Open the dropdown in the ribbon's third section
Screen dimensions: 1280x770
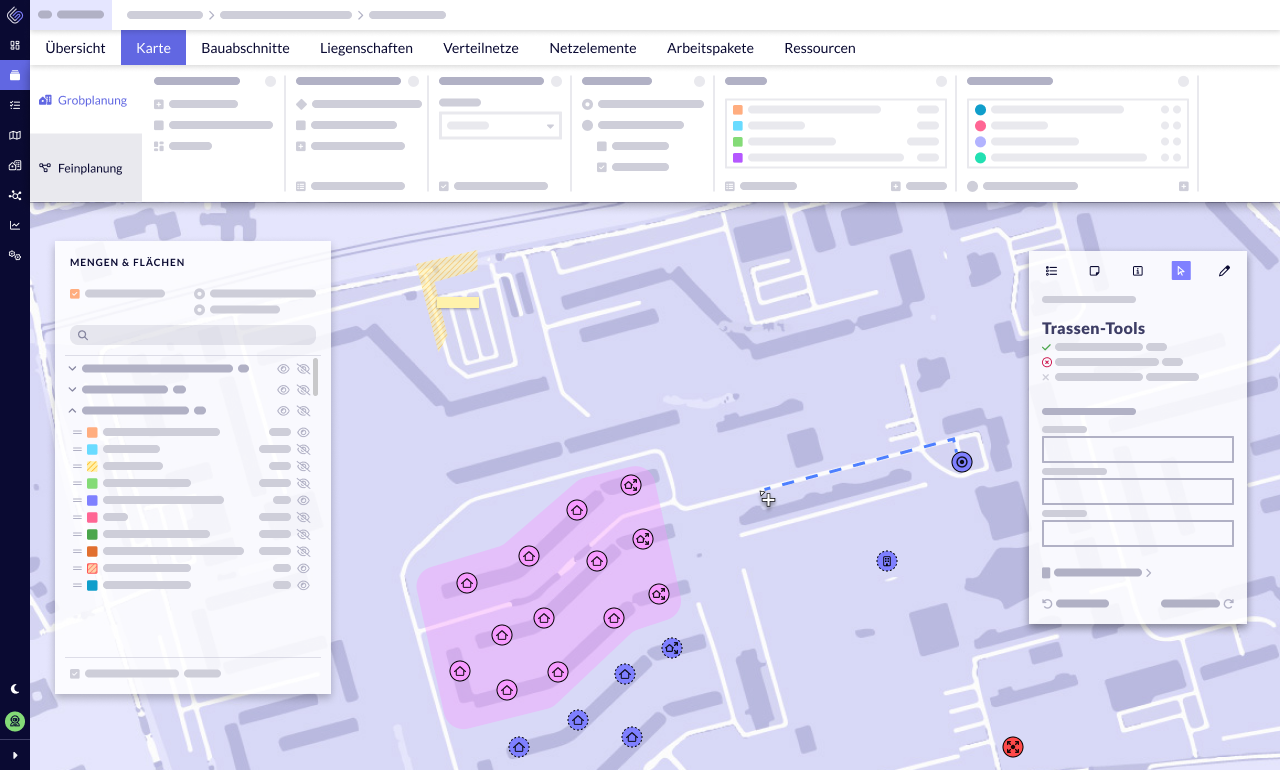click(x=500, y=126)
